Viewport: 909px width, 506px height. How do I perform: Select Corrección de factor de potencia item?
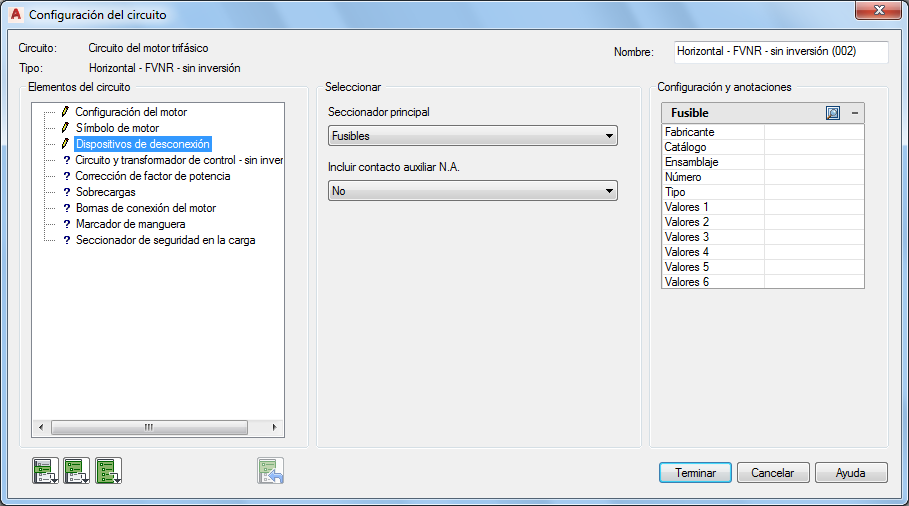point(152,176)
